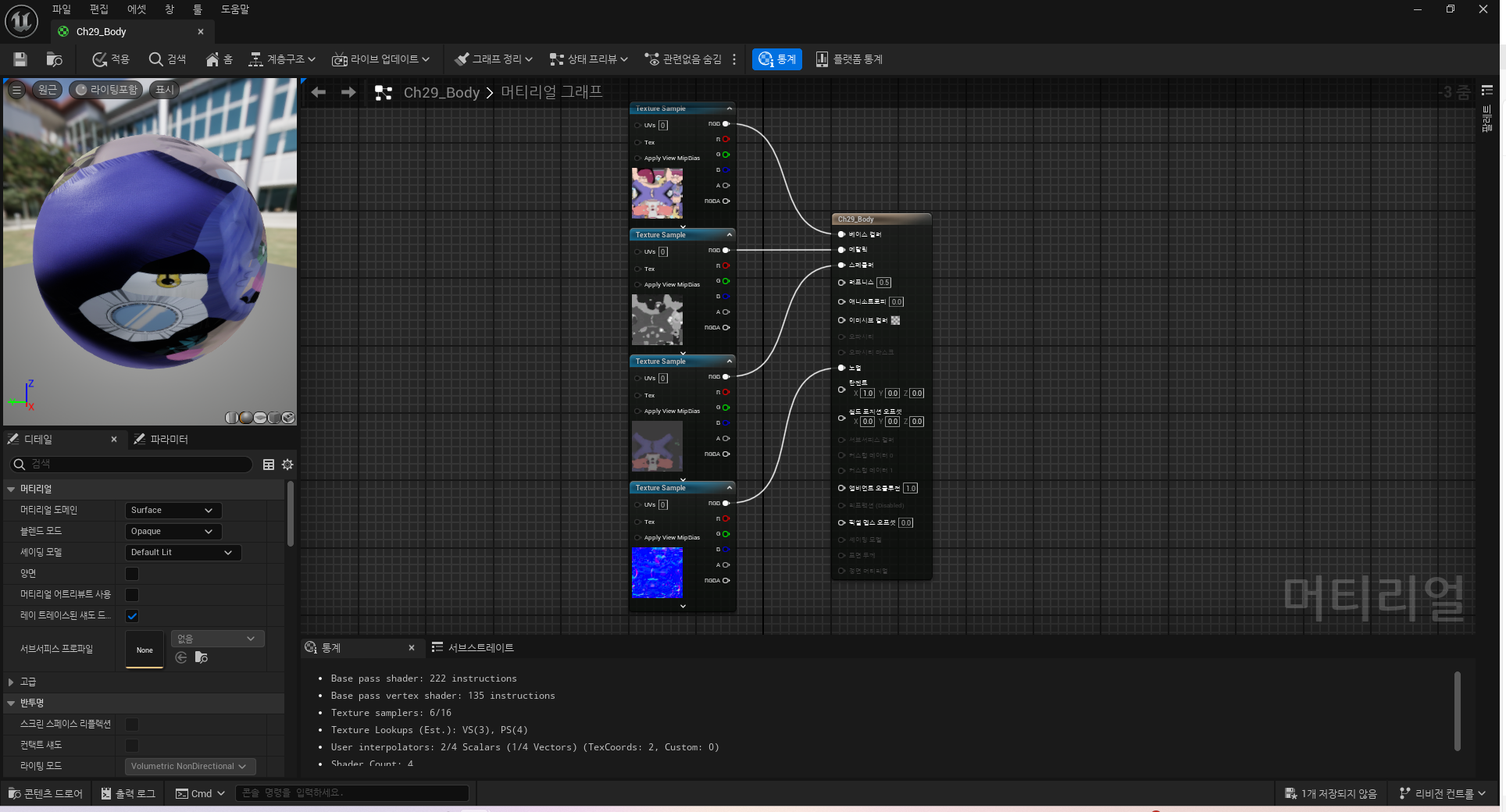
Task: Select the sphere preview shape icon
Action: coord(246,418)
